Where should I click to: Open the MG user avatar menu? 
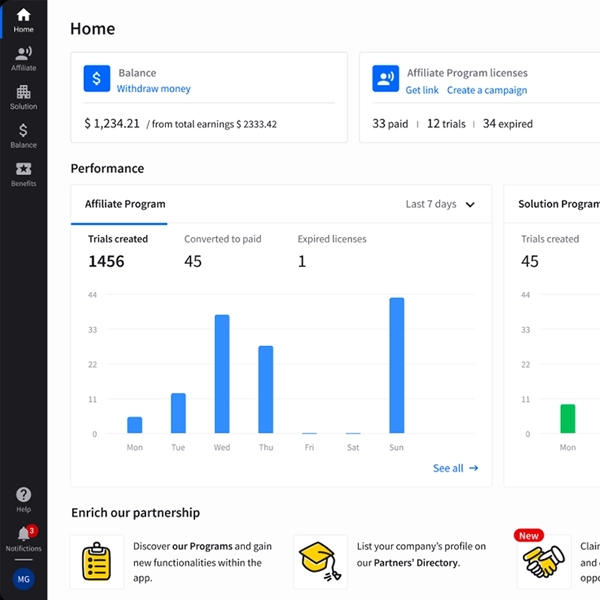click(23, 579)
